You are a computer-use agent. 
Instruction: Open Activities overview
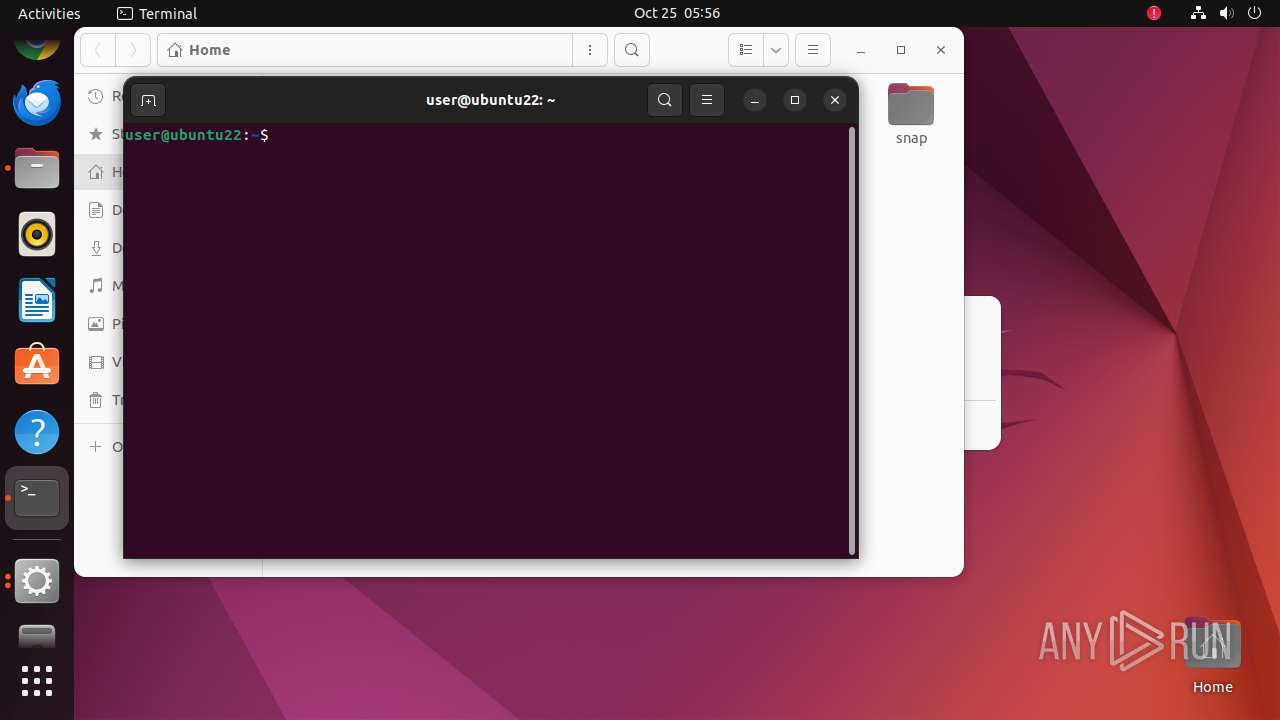[49, 13]
